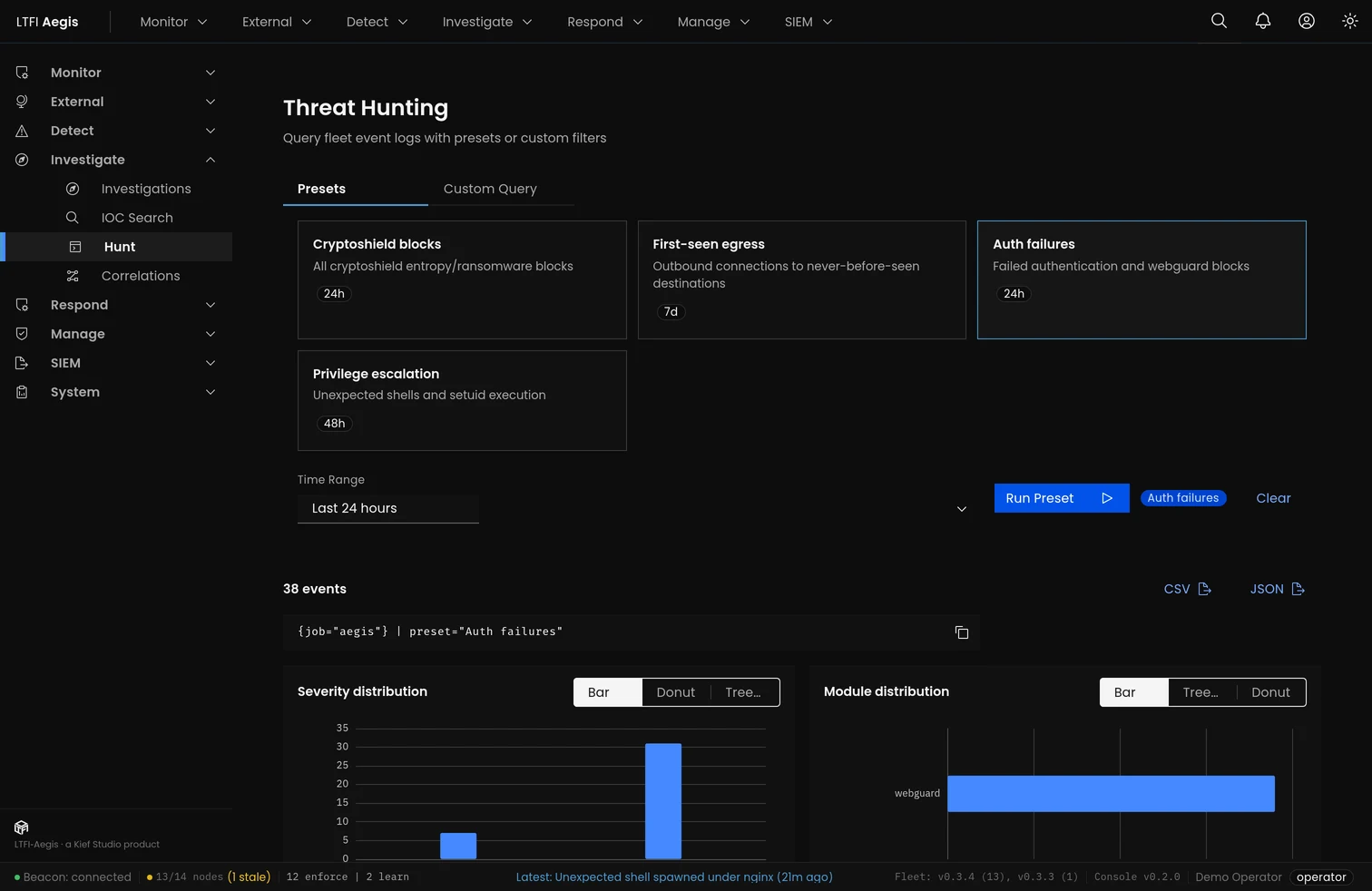Click the Manage shield icon

point(22,334)
